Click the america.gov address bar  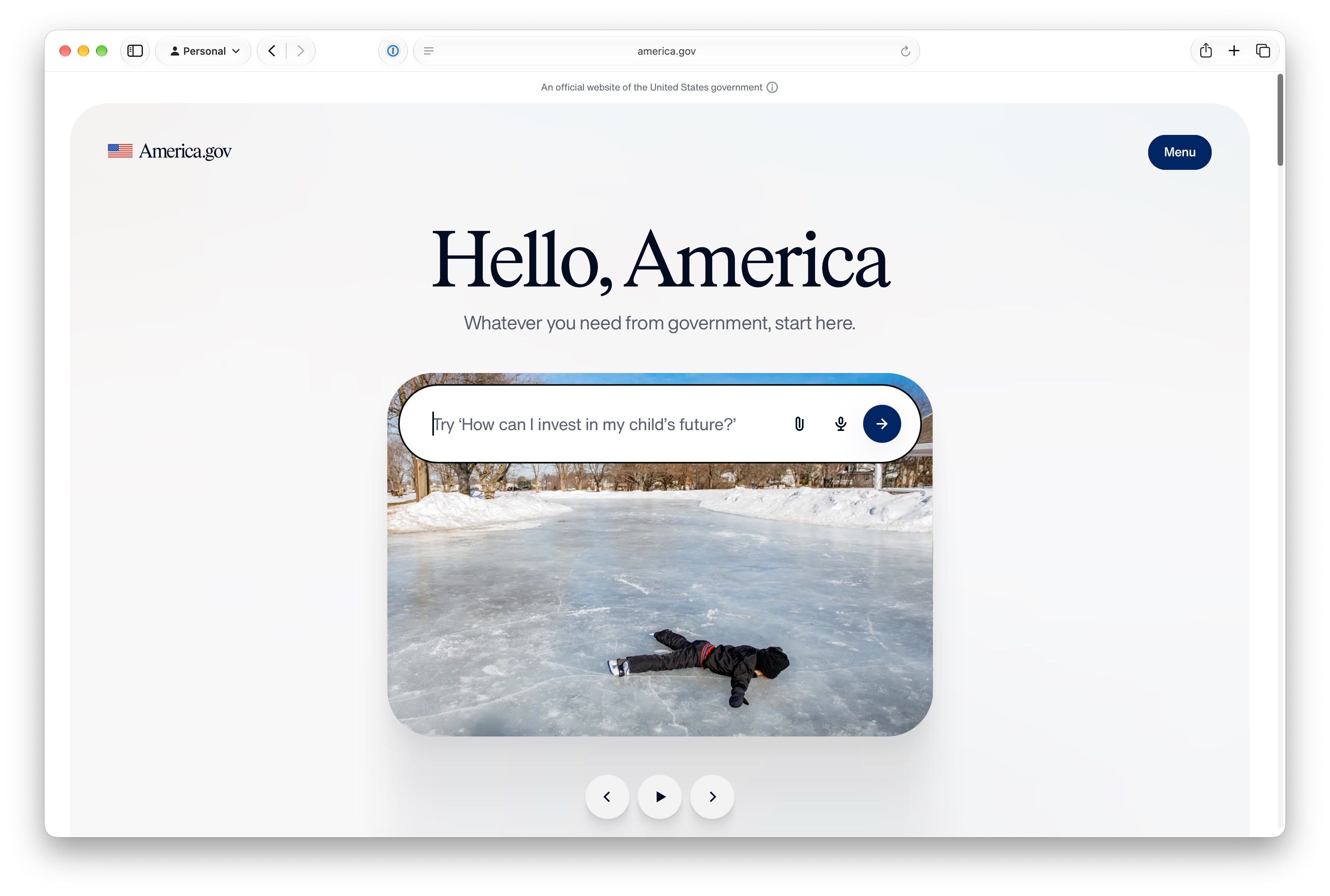[x=667, y=51]
